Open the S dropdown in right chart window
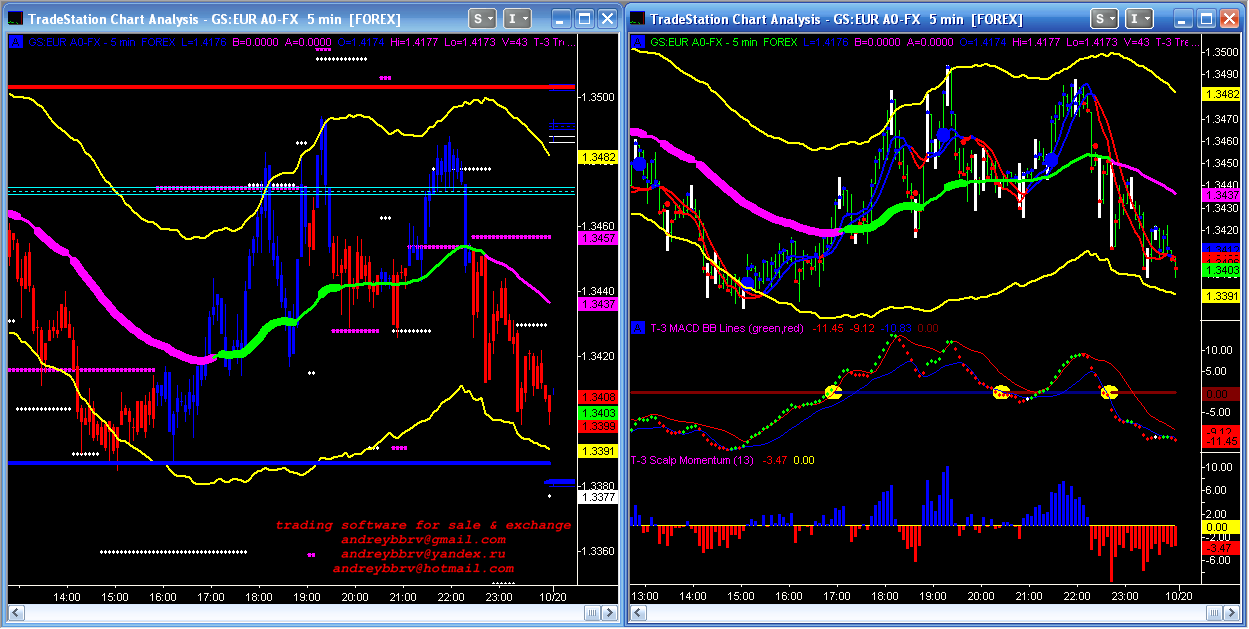1249x629 pixels. coord(1105,18)
